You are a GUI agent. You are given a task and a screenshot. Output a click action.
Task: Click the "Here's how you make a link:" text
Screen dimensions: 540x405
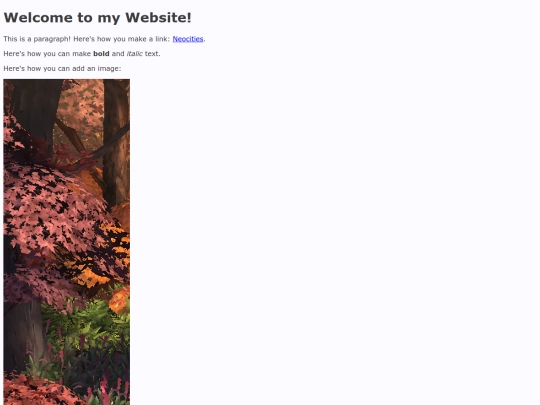coord(122,39)
